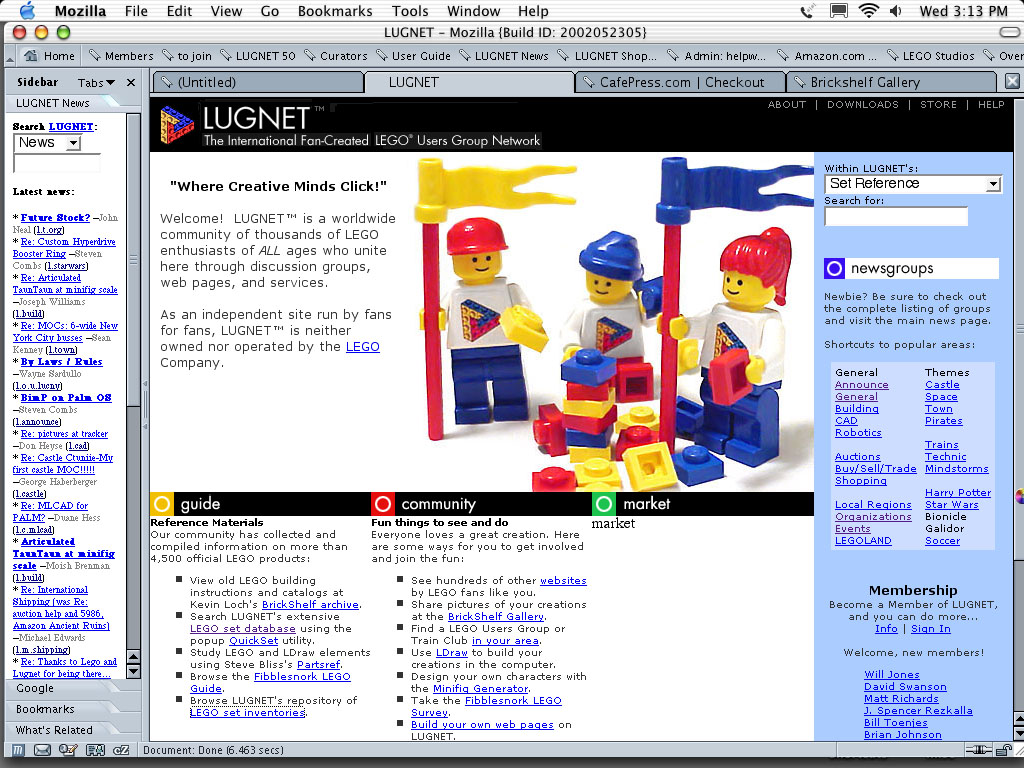Click the yellow circle guide icon
The width and height of the screenshot is (1024, 768).
tap(161, 504)
